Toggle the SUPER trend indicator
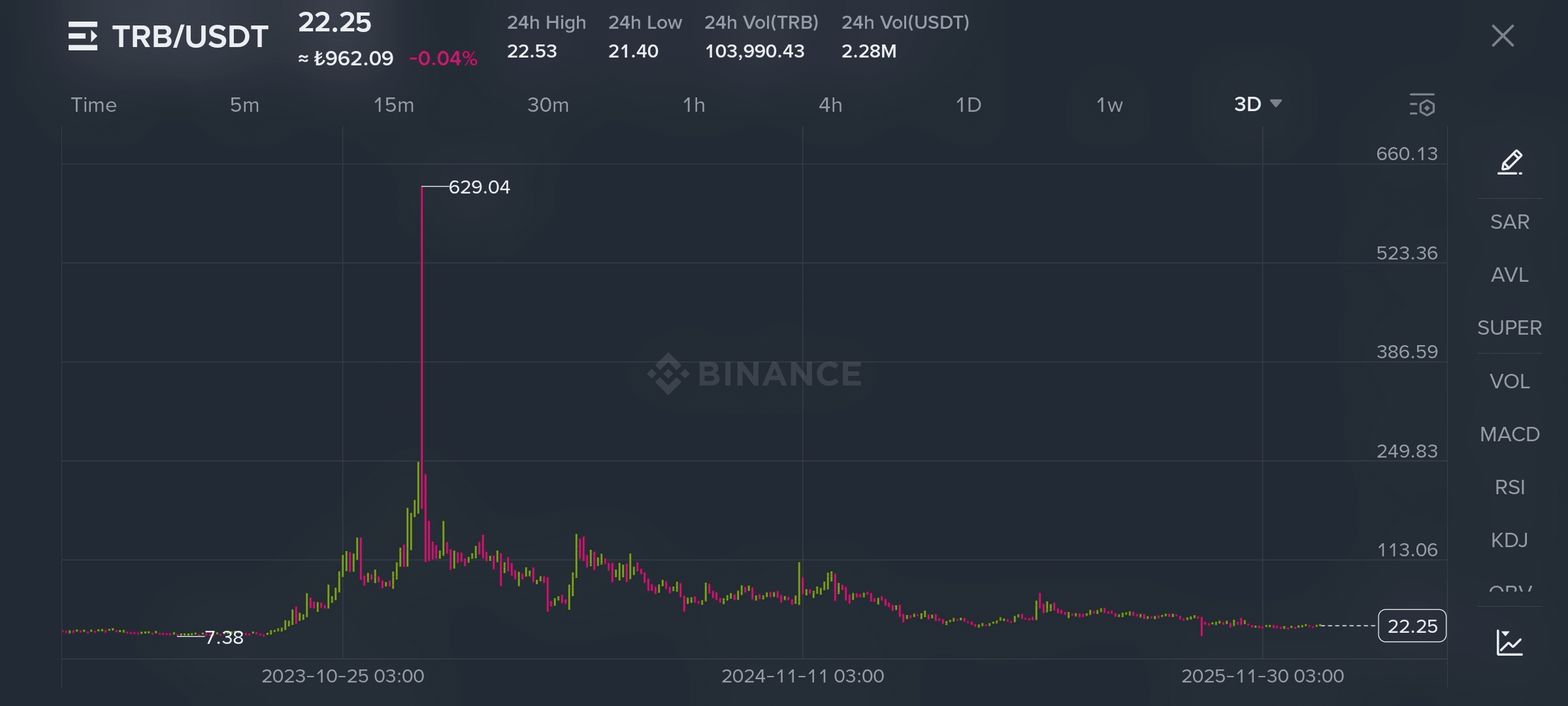The image size is (1568, 706). click(x=1510, y=328)
